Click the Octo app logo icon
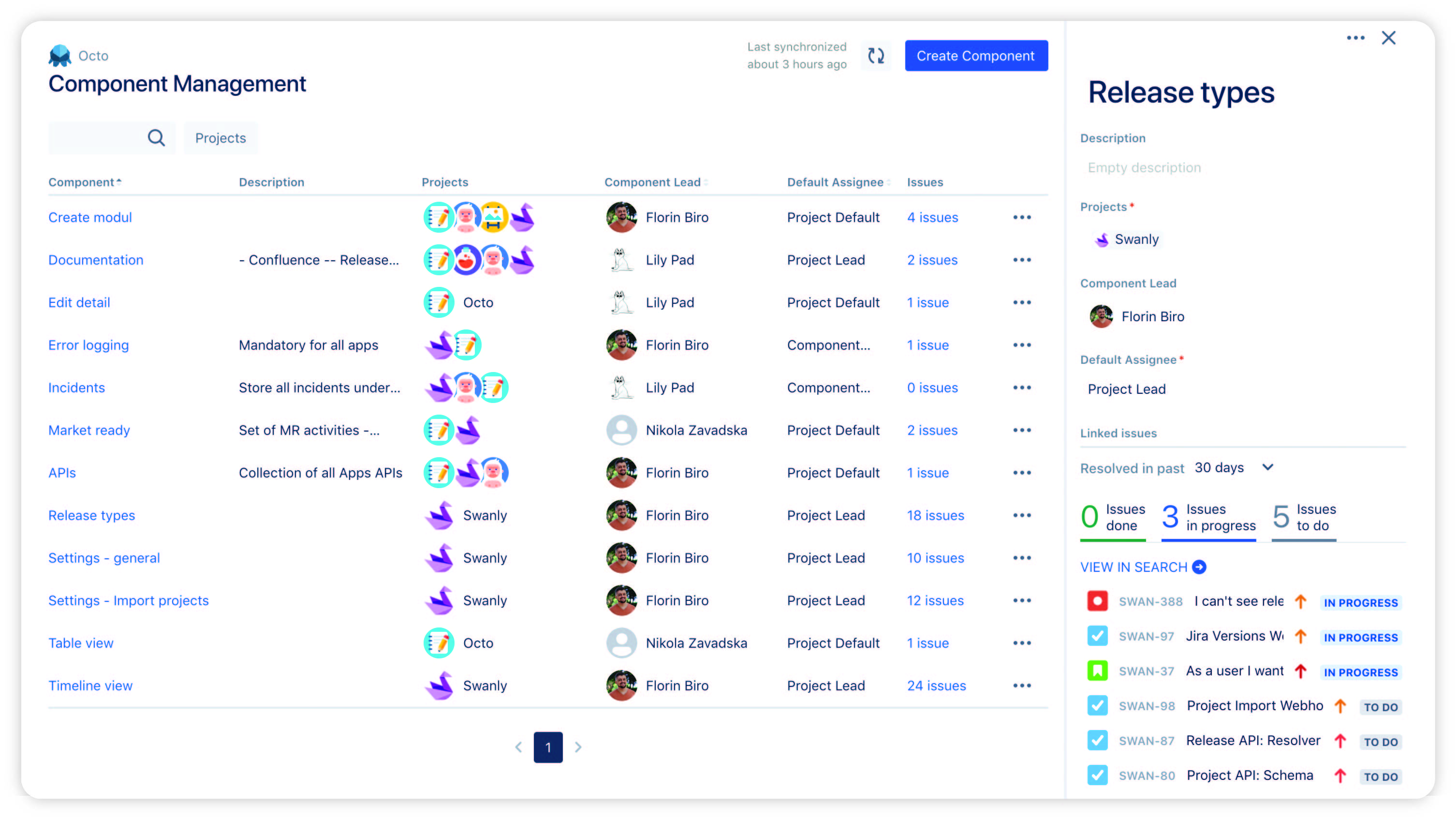1456x820 pixels. [59, 56]
